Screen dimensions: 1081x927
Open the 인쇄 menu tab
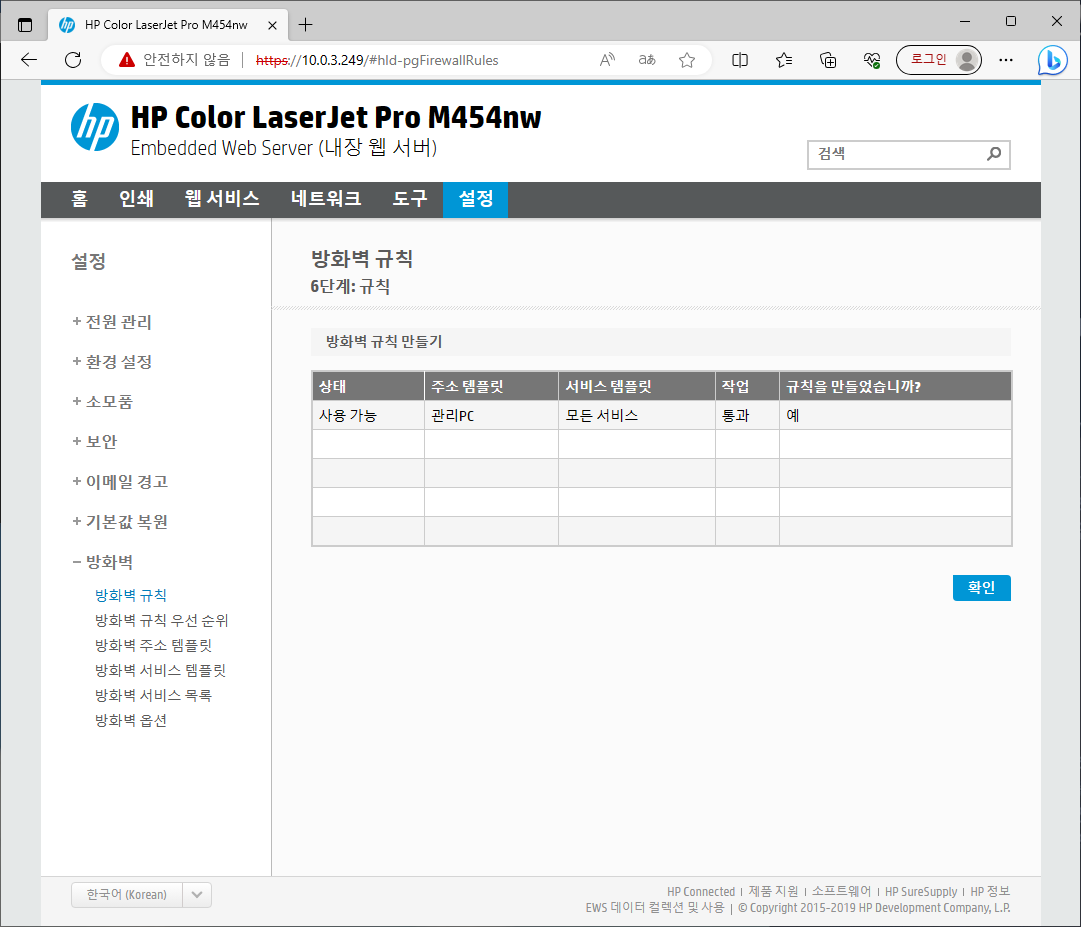pos(137,199)
